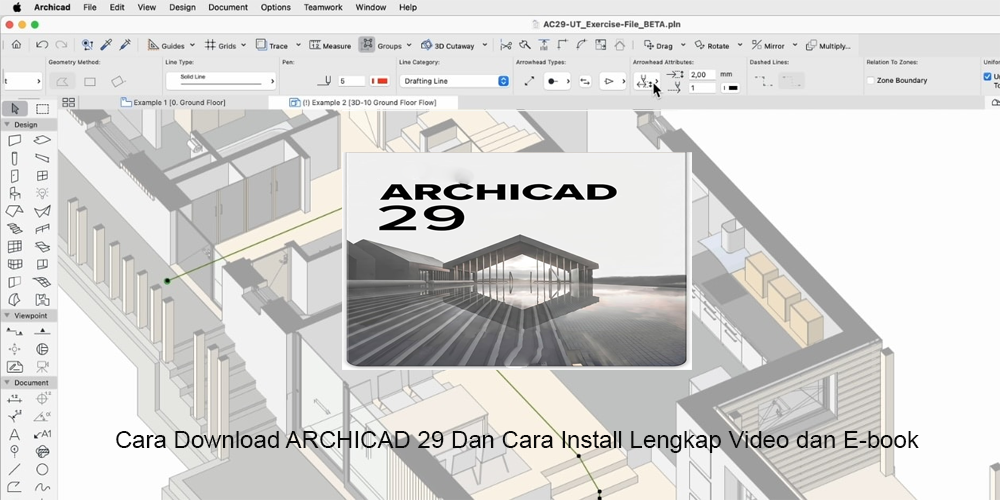Select the Lamp tool
The width and height of the screenshot is (1000, 500).
point(42,193)
